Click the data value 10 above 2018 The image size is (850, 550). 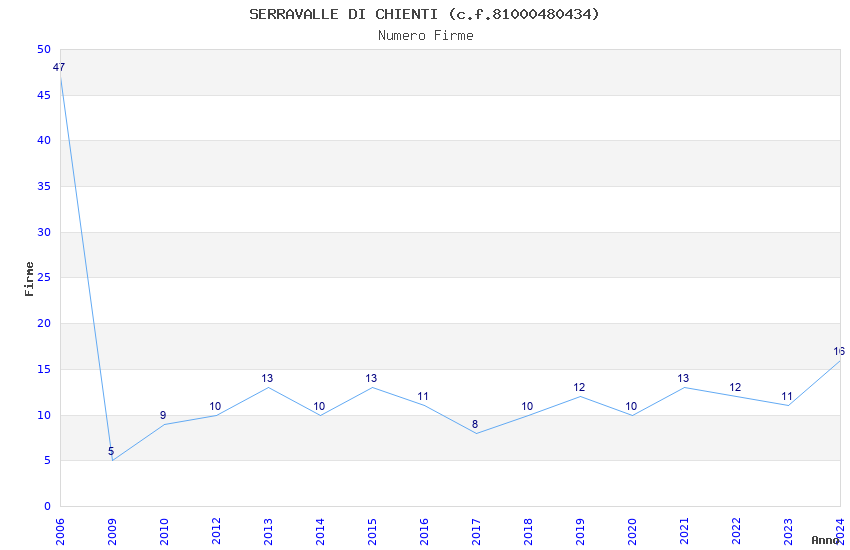[527, 406]
